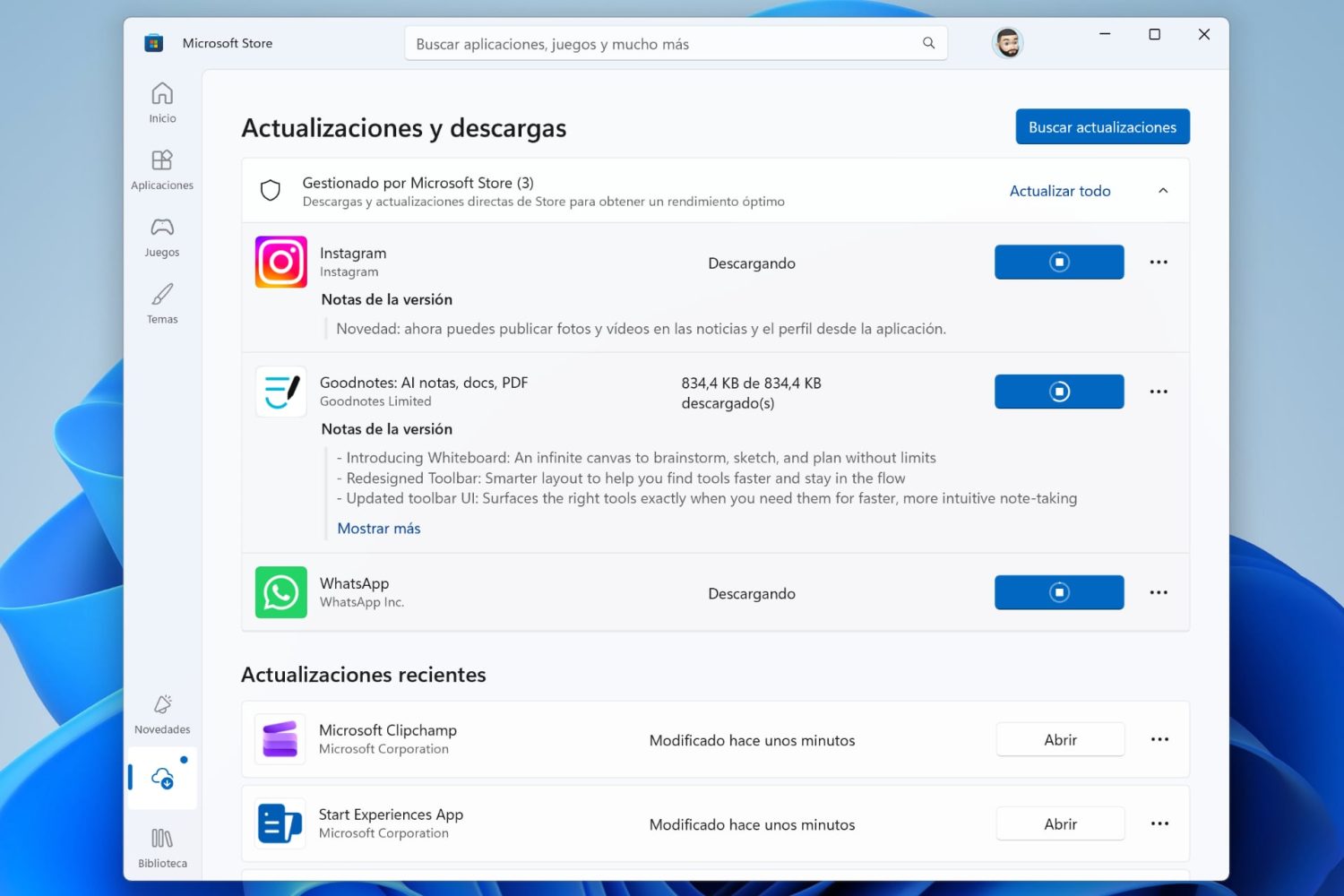Select the Descargas tab in the sidebar

coord(161,778)
